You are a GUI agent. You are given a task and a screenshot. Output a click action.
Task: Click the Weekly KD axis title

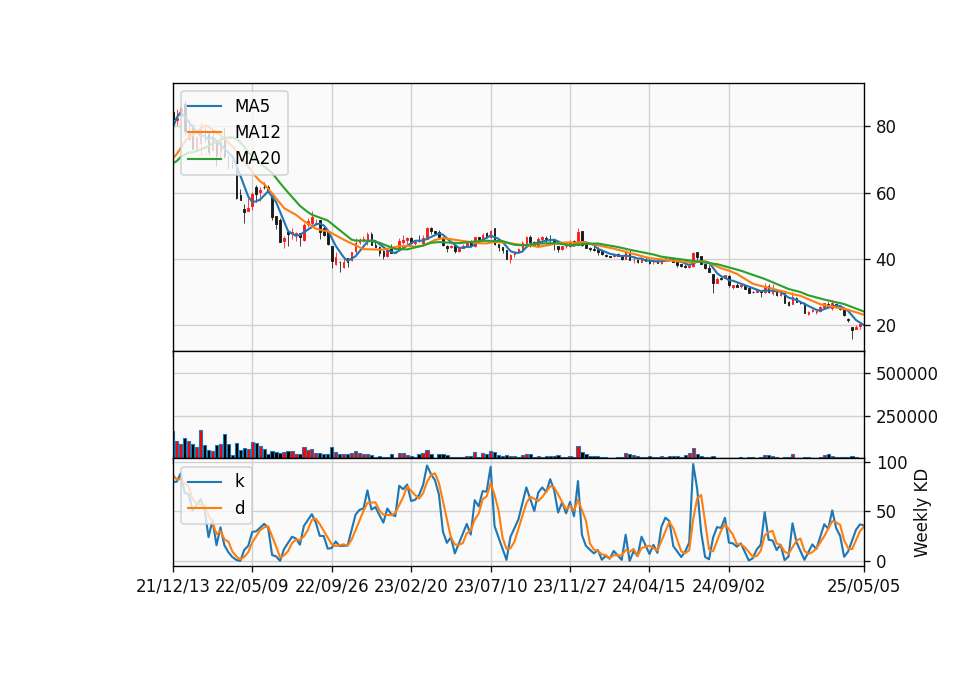pos(921,513)
